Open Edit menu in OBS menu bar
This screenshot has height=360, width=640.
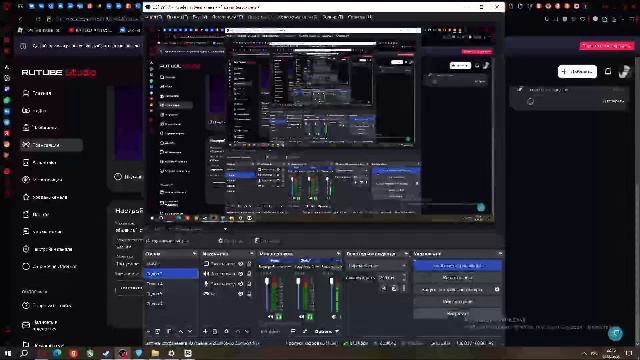[x=177, y=17]
